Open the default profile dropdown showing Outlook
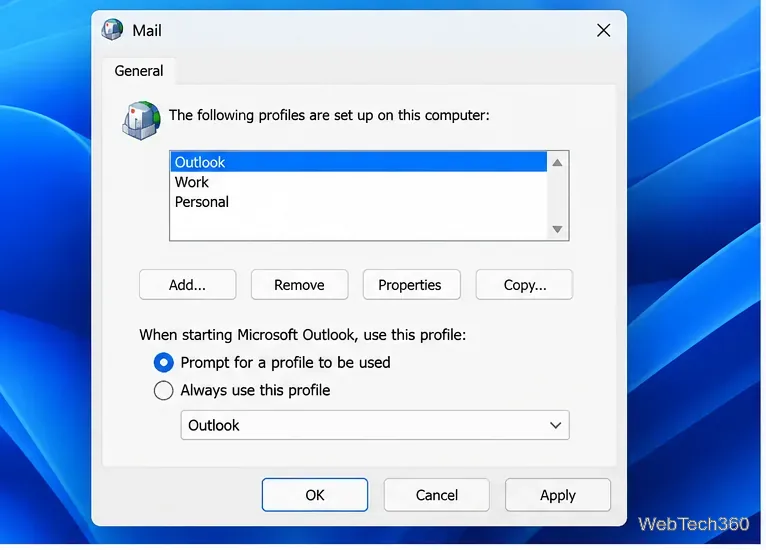This screenshot has width=766, height=550. pos(375,425)
